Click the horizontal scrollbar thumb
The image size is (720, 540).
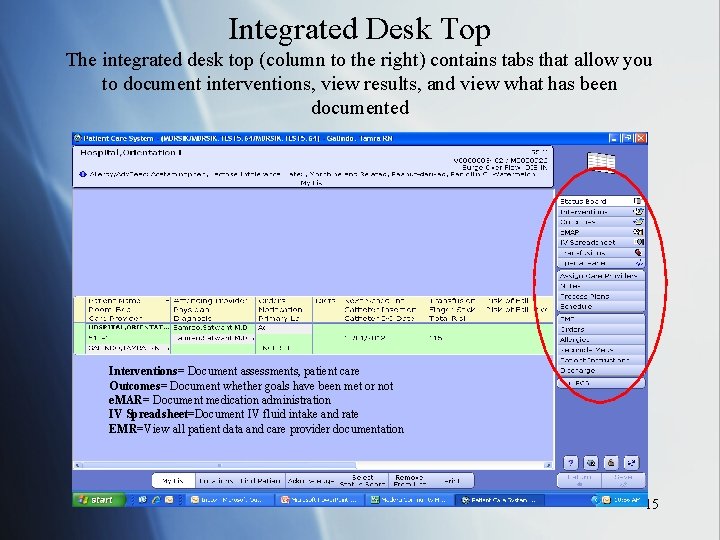coord(219,465)
